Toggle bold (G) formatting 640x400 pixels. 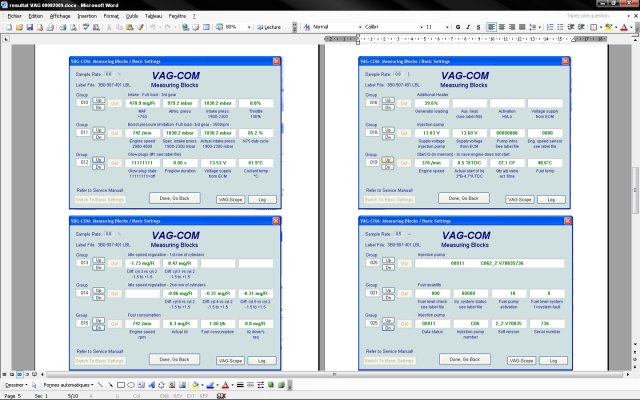tap(458, 27)
